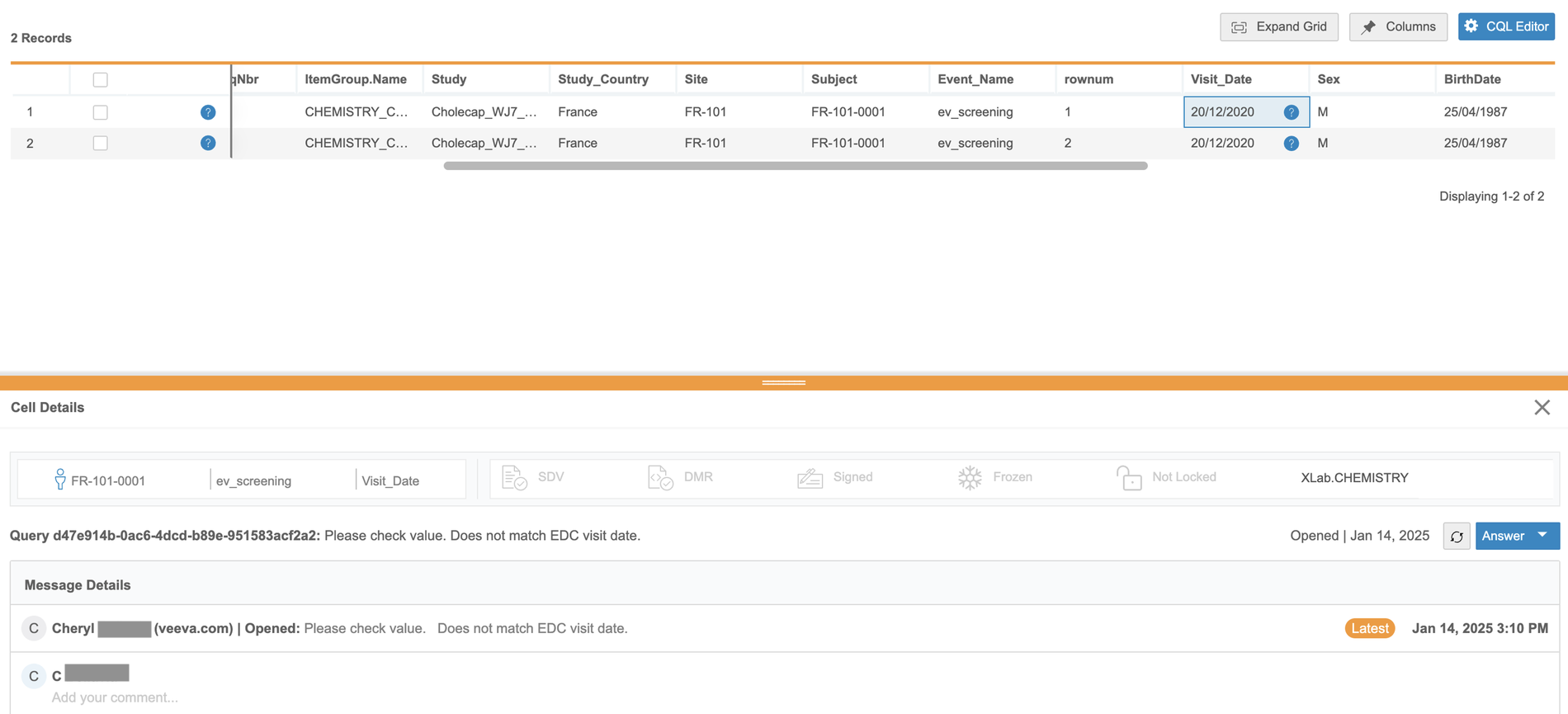The image size is (1568, 714).
Task: Click the Frozen snowflake icon
Action: pos(970,478)
